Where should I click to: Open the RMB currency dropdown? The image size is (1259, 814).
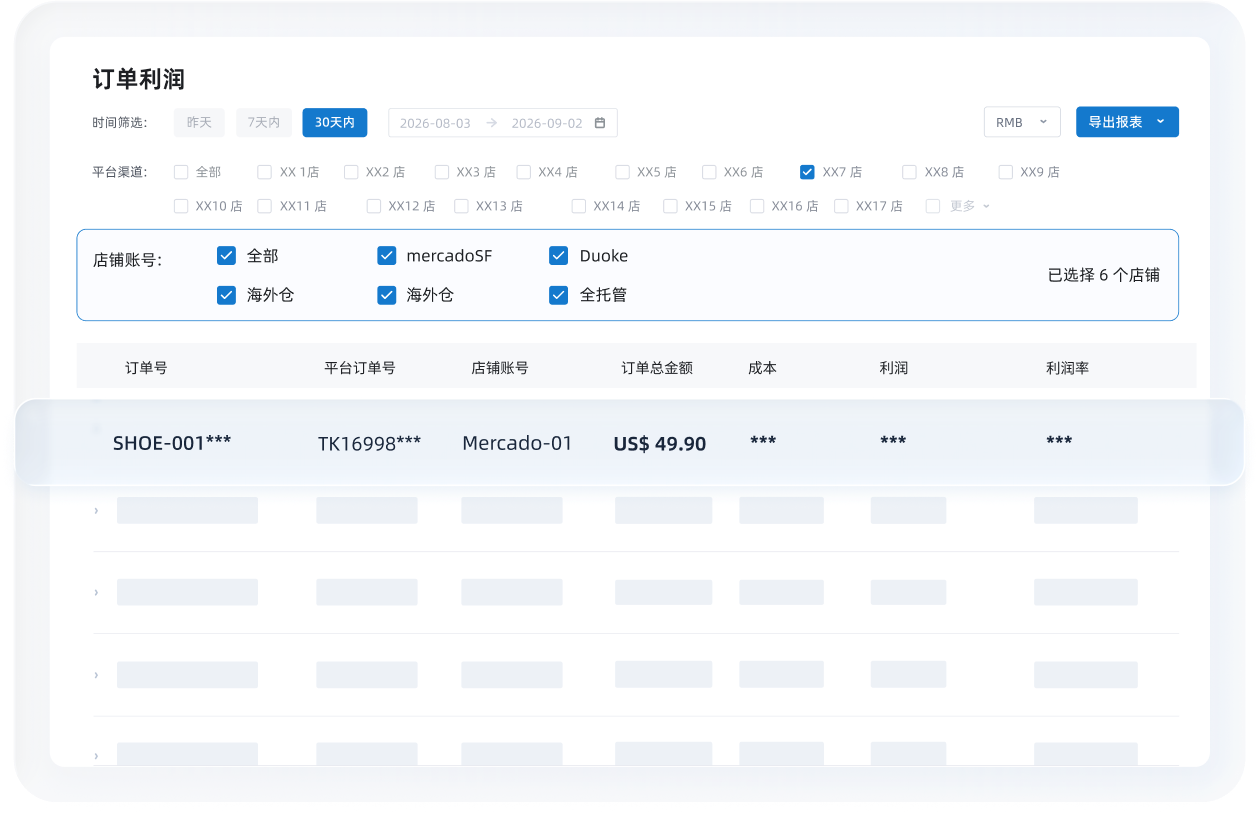(1022, 122)
